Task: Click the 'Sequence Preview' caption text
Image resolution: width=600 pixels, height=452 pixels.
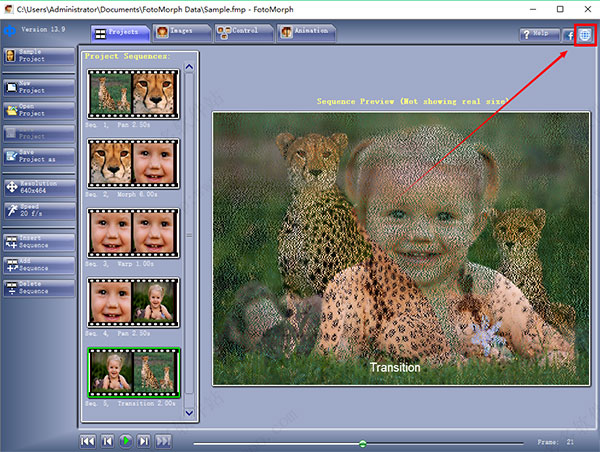Action: 413,101
